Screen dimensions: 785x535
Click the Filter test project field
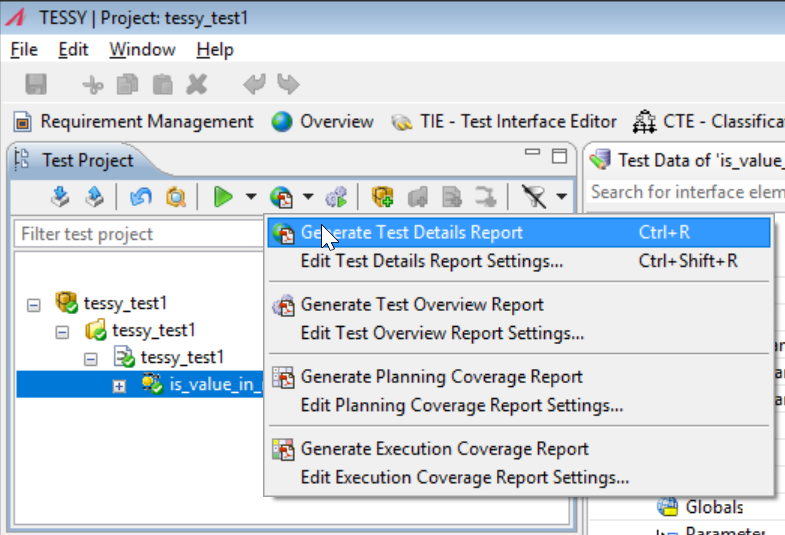pos(140,234)
